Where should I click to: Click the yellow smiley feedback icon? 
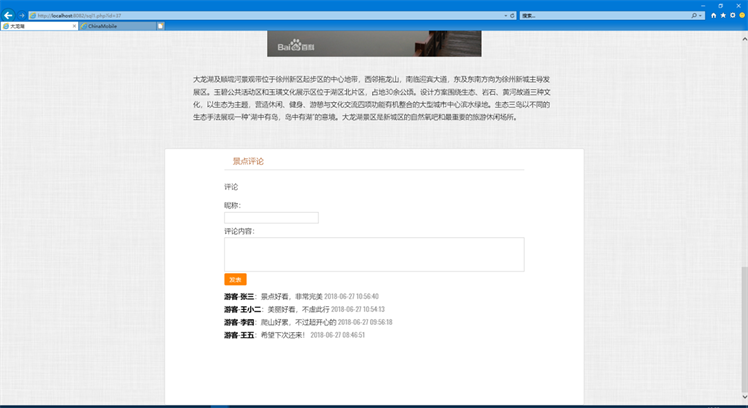tap(741, 16)
